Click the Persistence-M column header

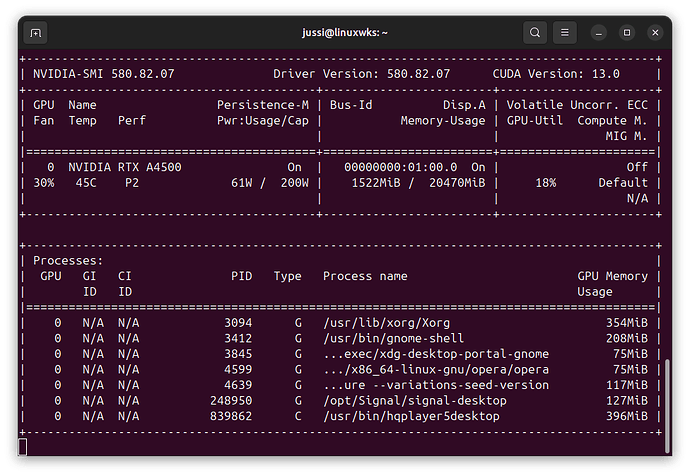[263, 105]
